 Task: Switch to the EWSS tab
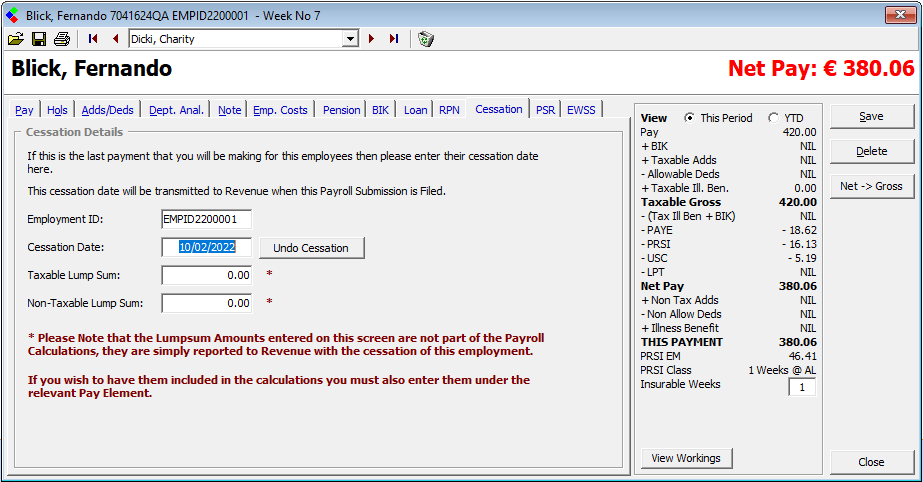[x=581, y=110]
